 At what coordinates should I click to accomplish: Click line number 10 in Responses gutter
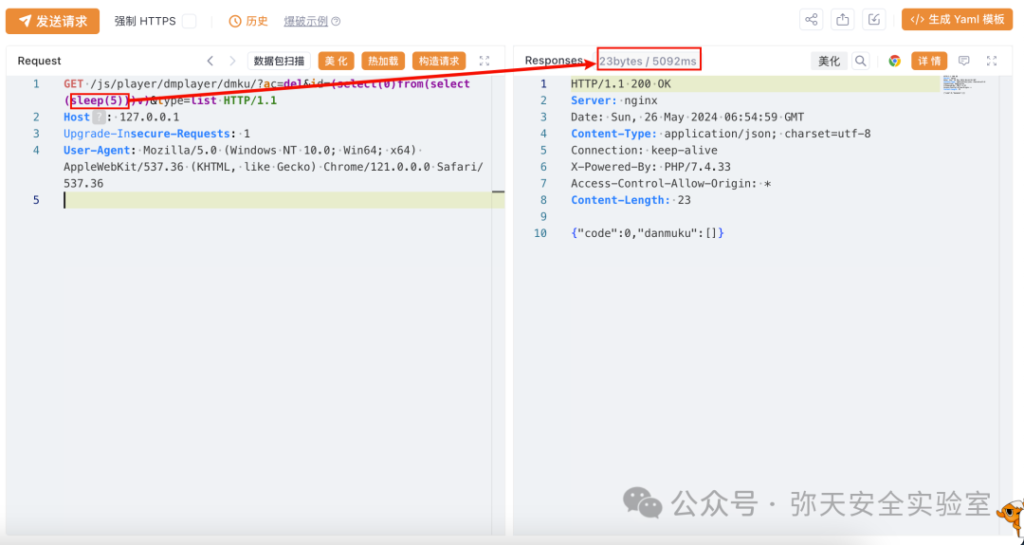(539, 233)
